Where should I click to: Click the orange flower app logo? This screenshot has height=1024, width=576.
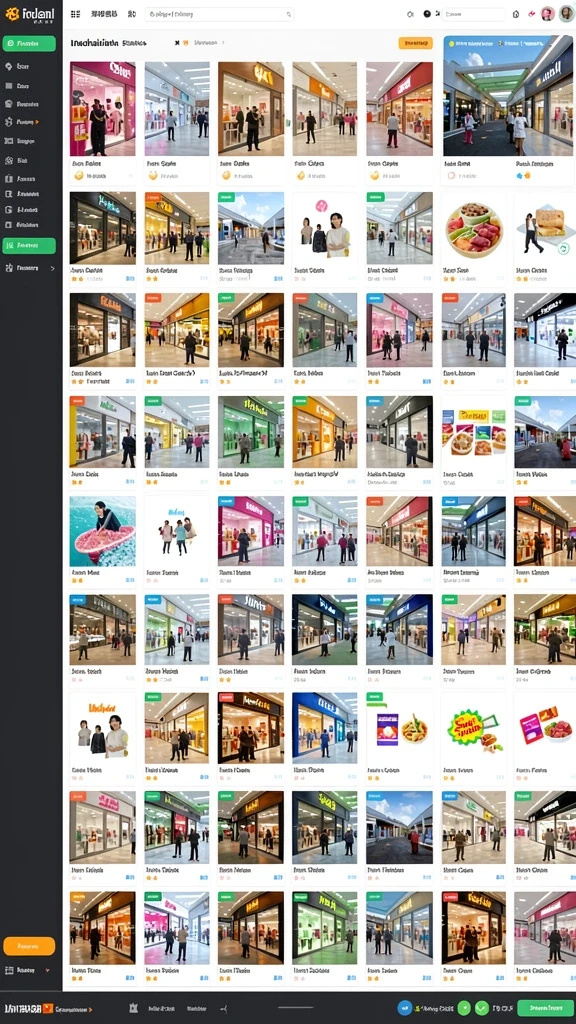10,14
